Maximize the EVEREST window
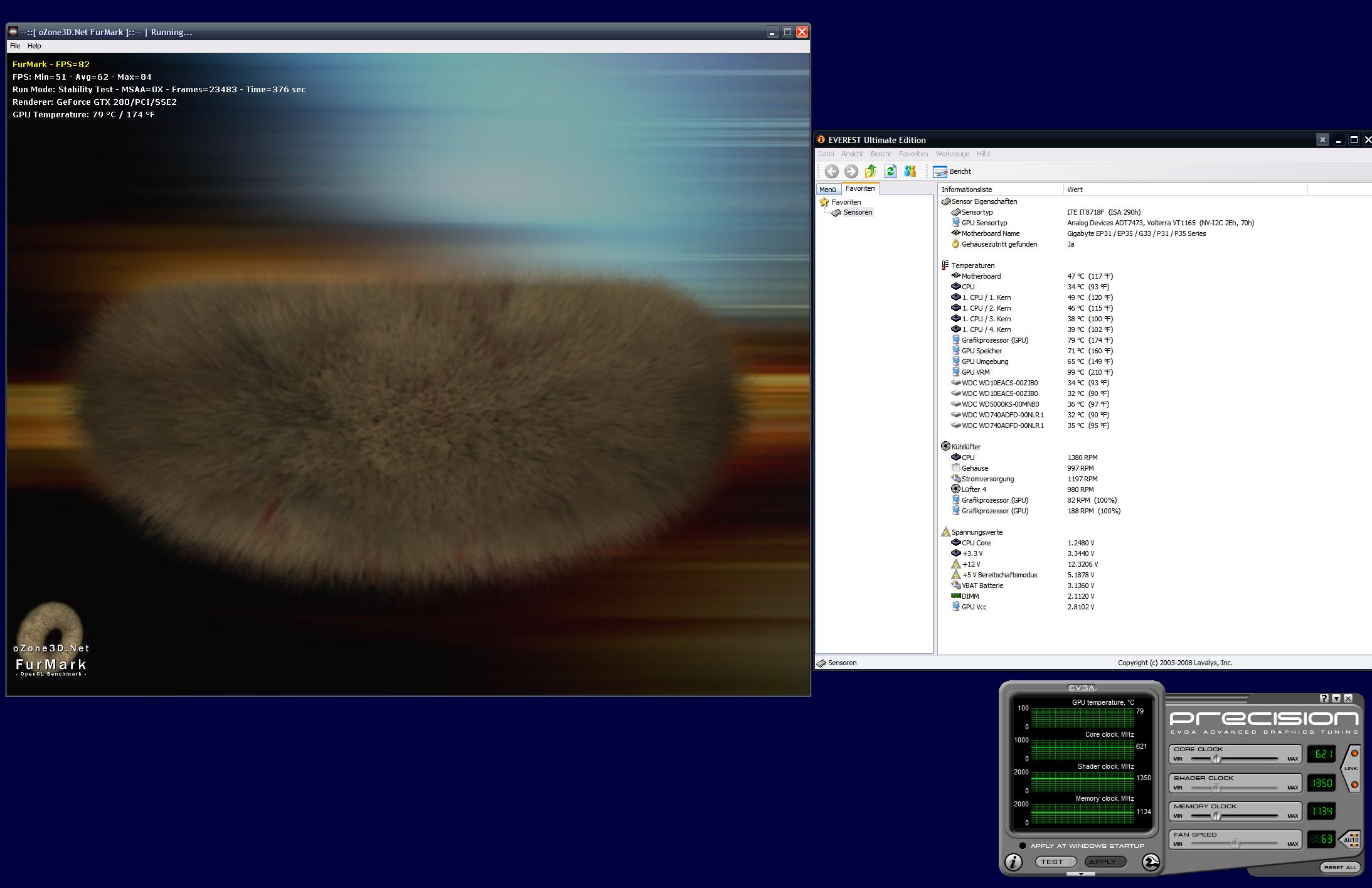This screenshot has width=1372, height=888. [1354, 140]
